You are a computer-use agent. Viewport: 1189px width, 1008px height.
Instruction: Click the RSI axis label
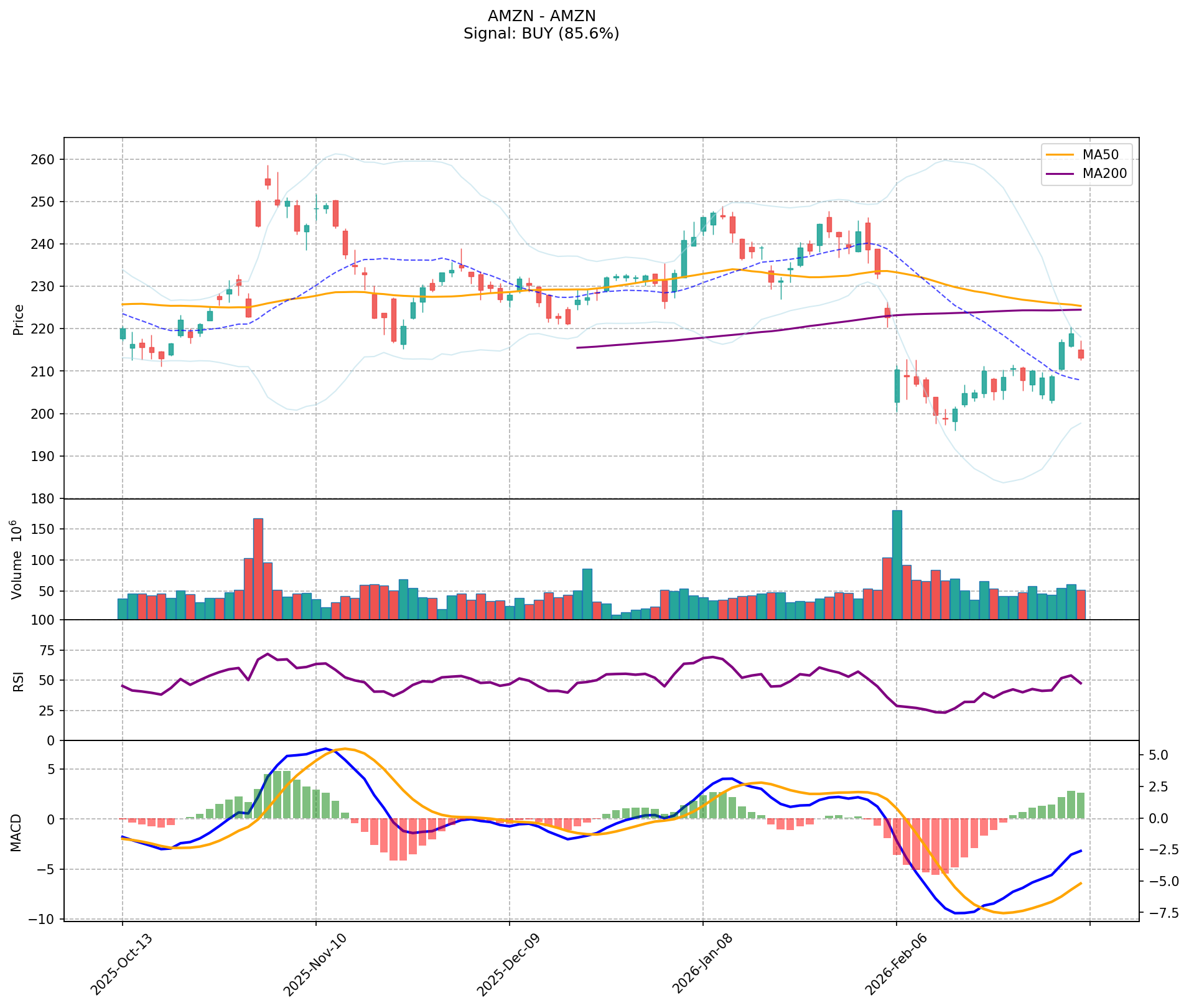point(19,681)
